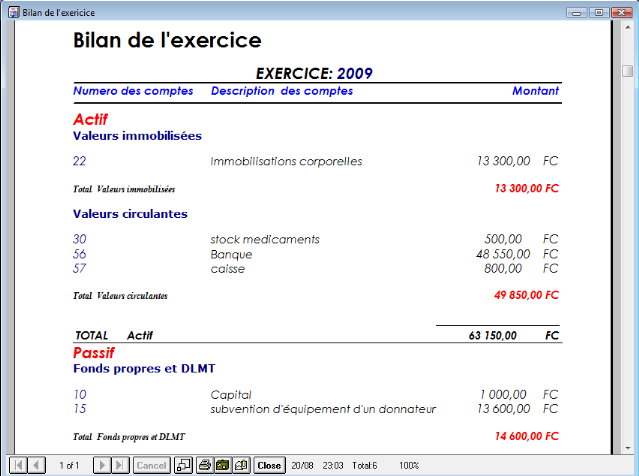This screenshot has width=639, height=476.
Task: Click the 100% zoom indicator
Action: coord(409,465)
